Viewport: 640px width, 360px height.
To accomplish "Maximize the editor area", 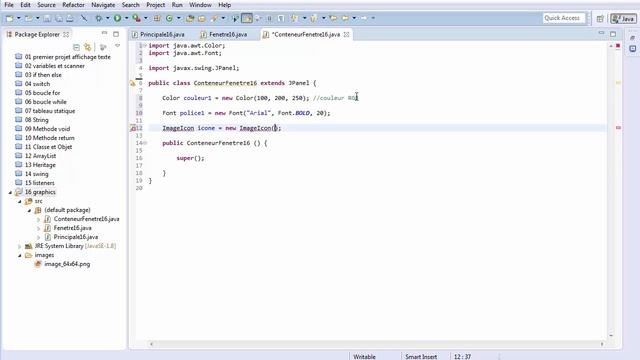I will tap(613, 34).
